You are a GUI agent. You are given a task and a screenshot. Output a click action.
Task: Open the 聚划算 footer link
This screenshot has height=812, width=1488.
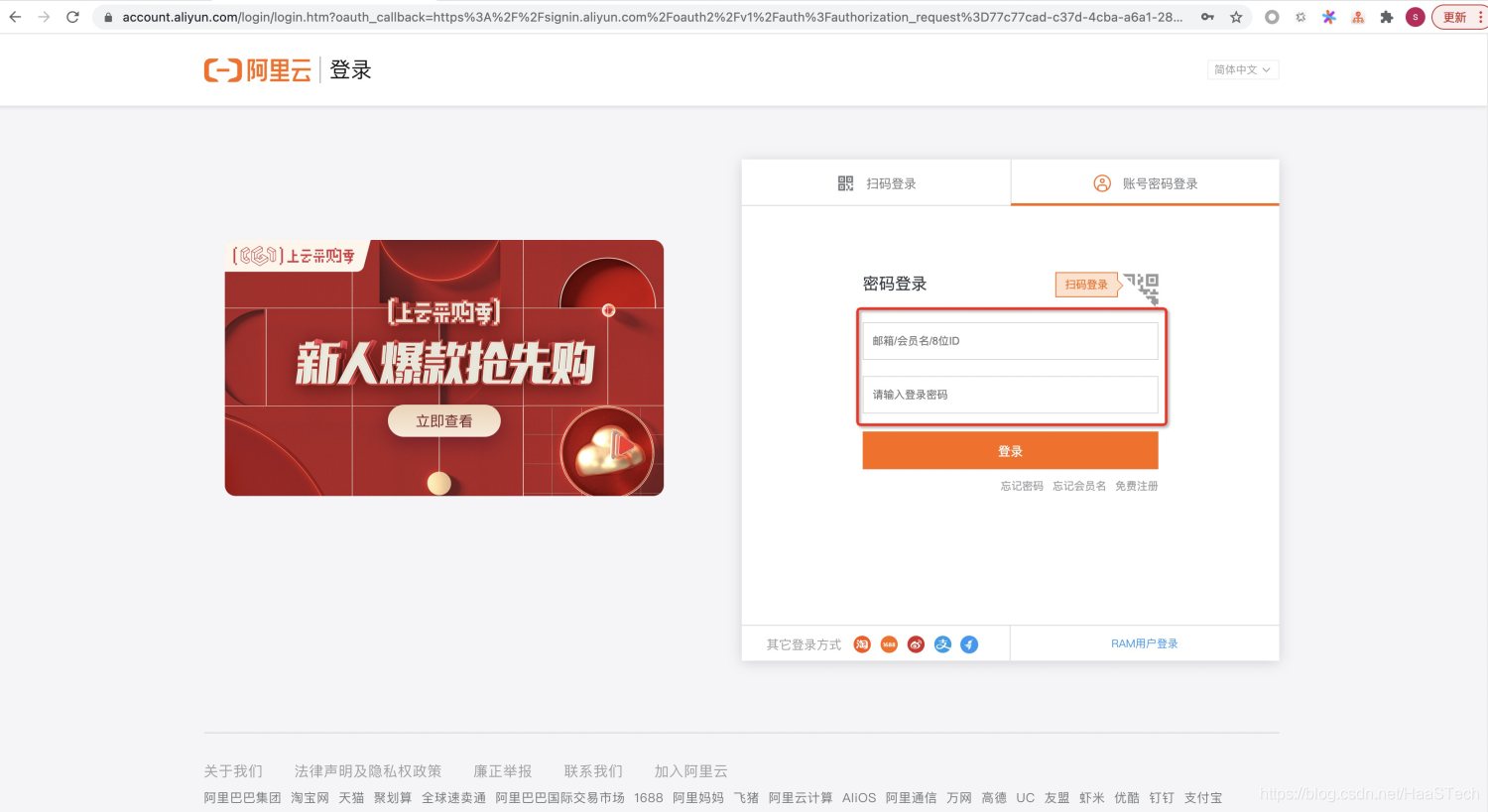(x=393, y=798)
